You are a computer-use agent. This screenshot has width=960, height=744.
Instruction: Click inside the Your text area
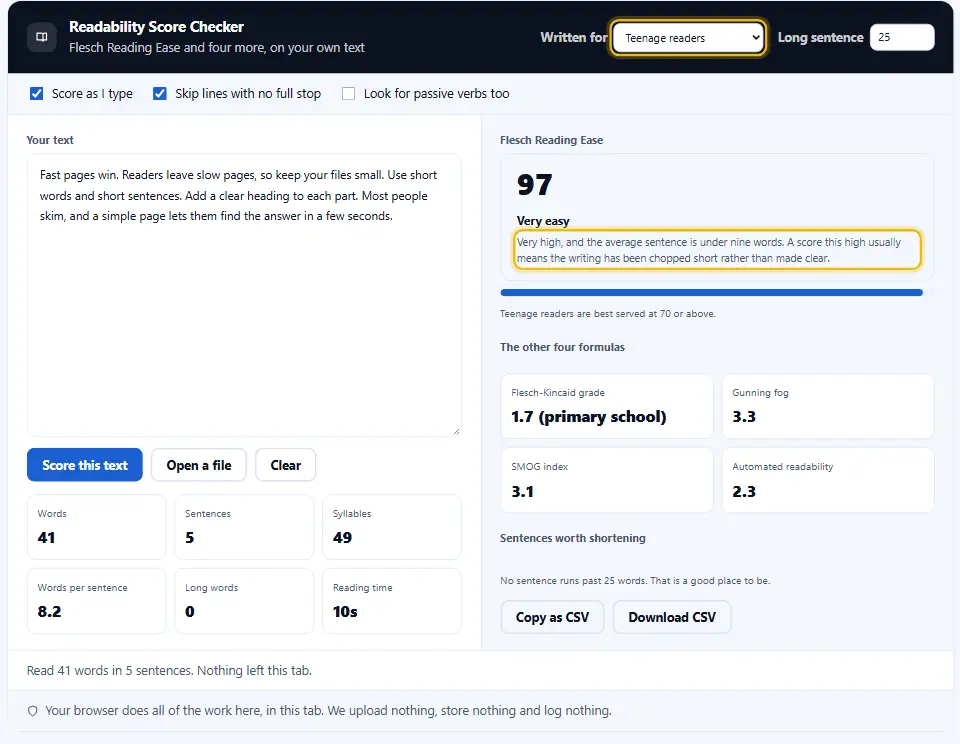click(x=244, y=295)
